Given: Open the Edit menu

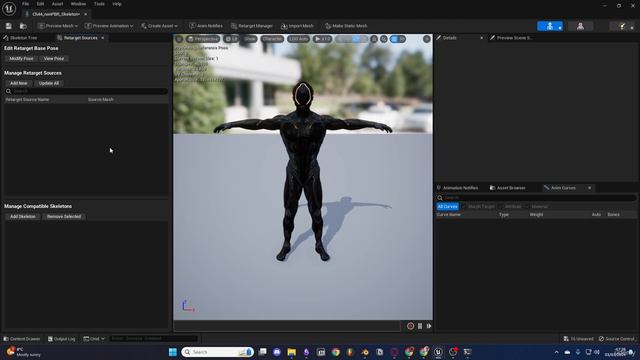Looking at the screenshot, I should coord(40,4).
